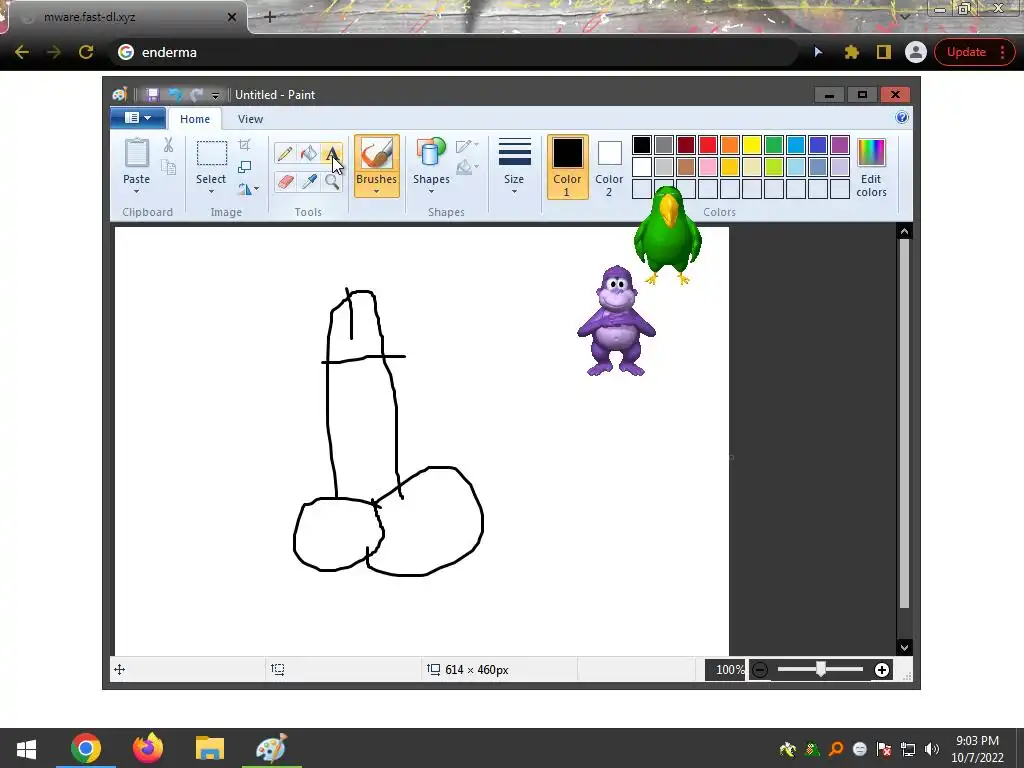1024x768 pixels.
Task: Select the Eraser tool
Action: (x=285, y=181)
